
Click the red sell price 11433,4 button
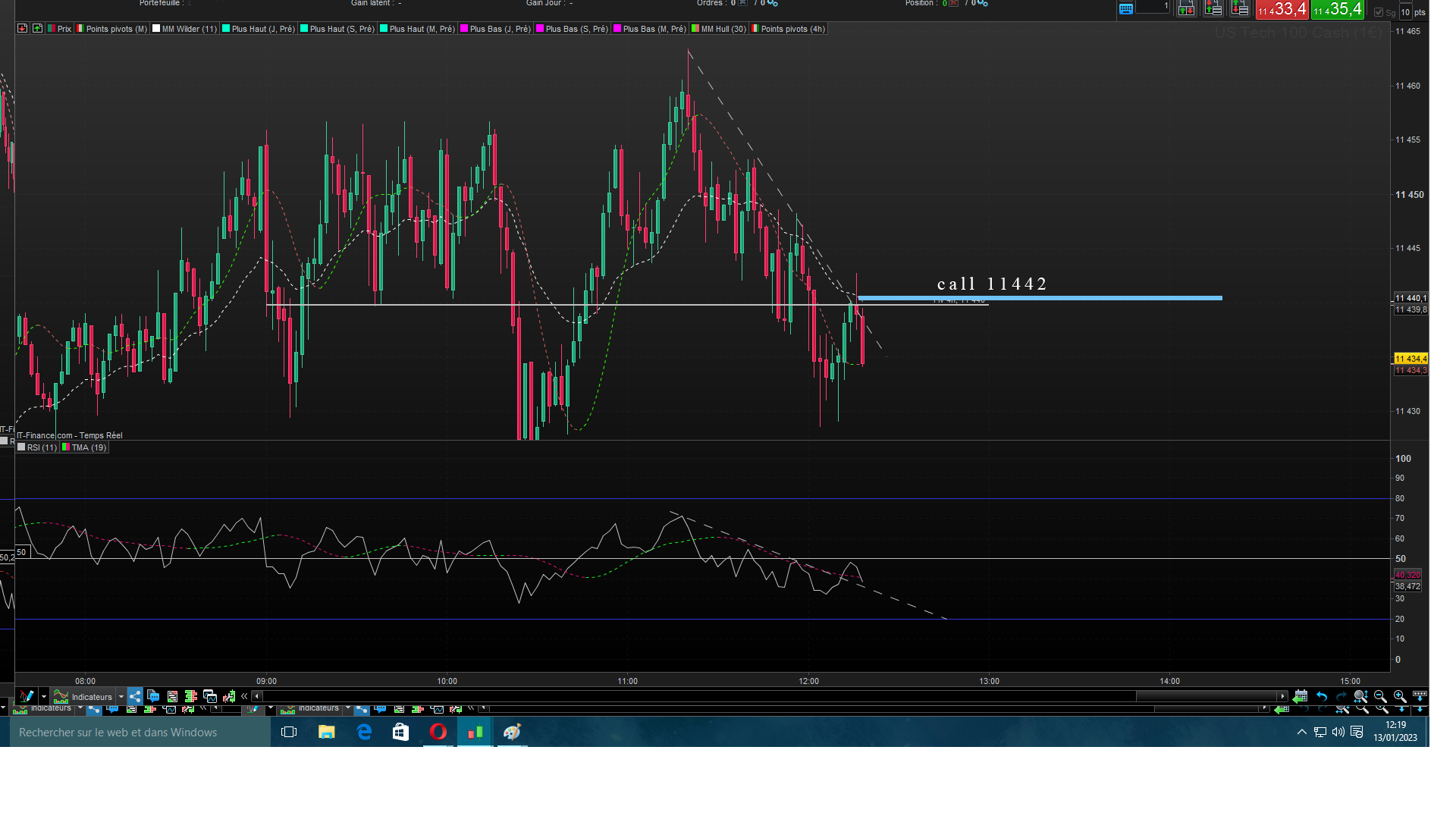(x=1282, y=10)
